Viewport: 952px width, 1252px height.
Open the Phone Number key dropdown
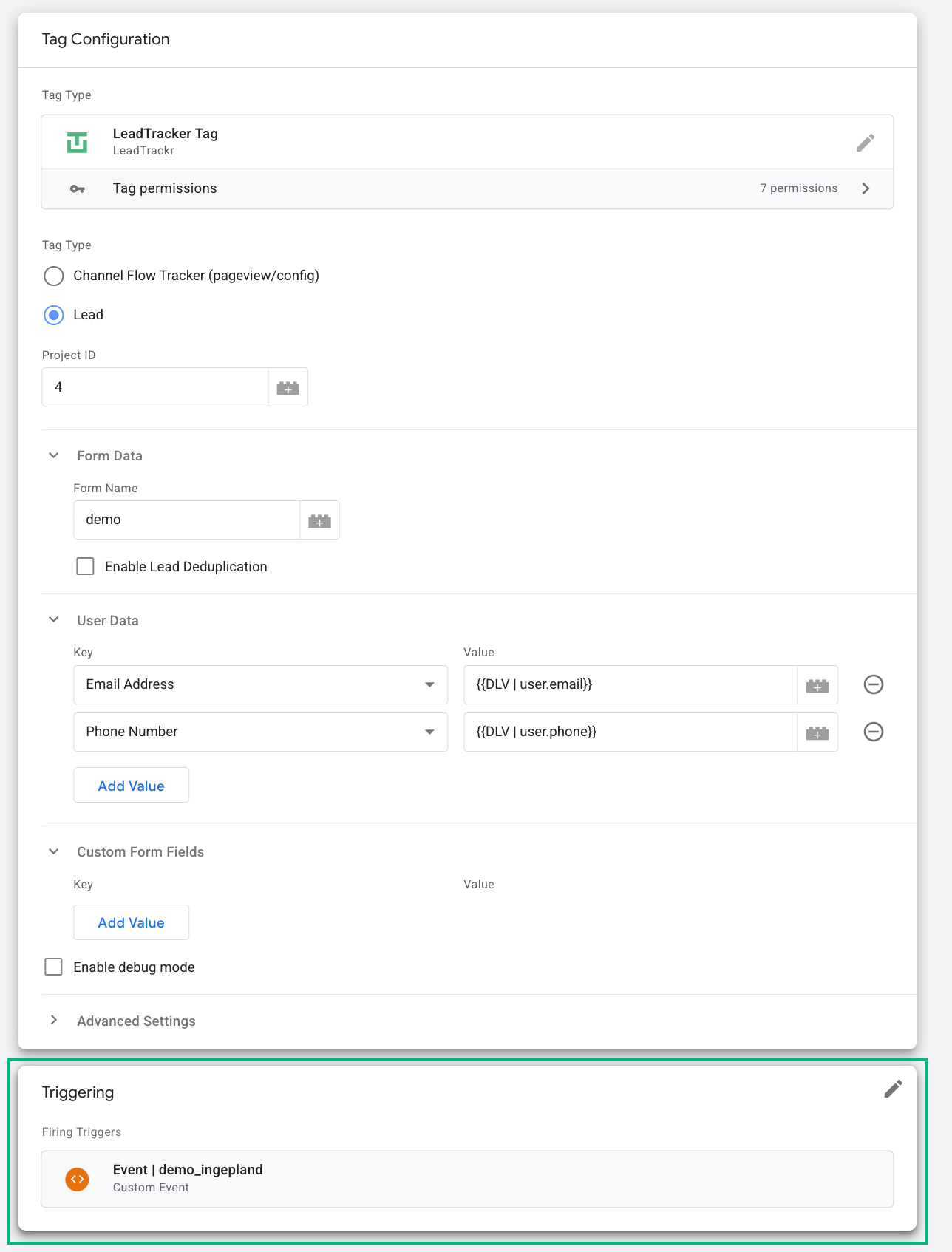click(x=260, y=732)
